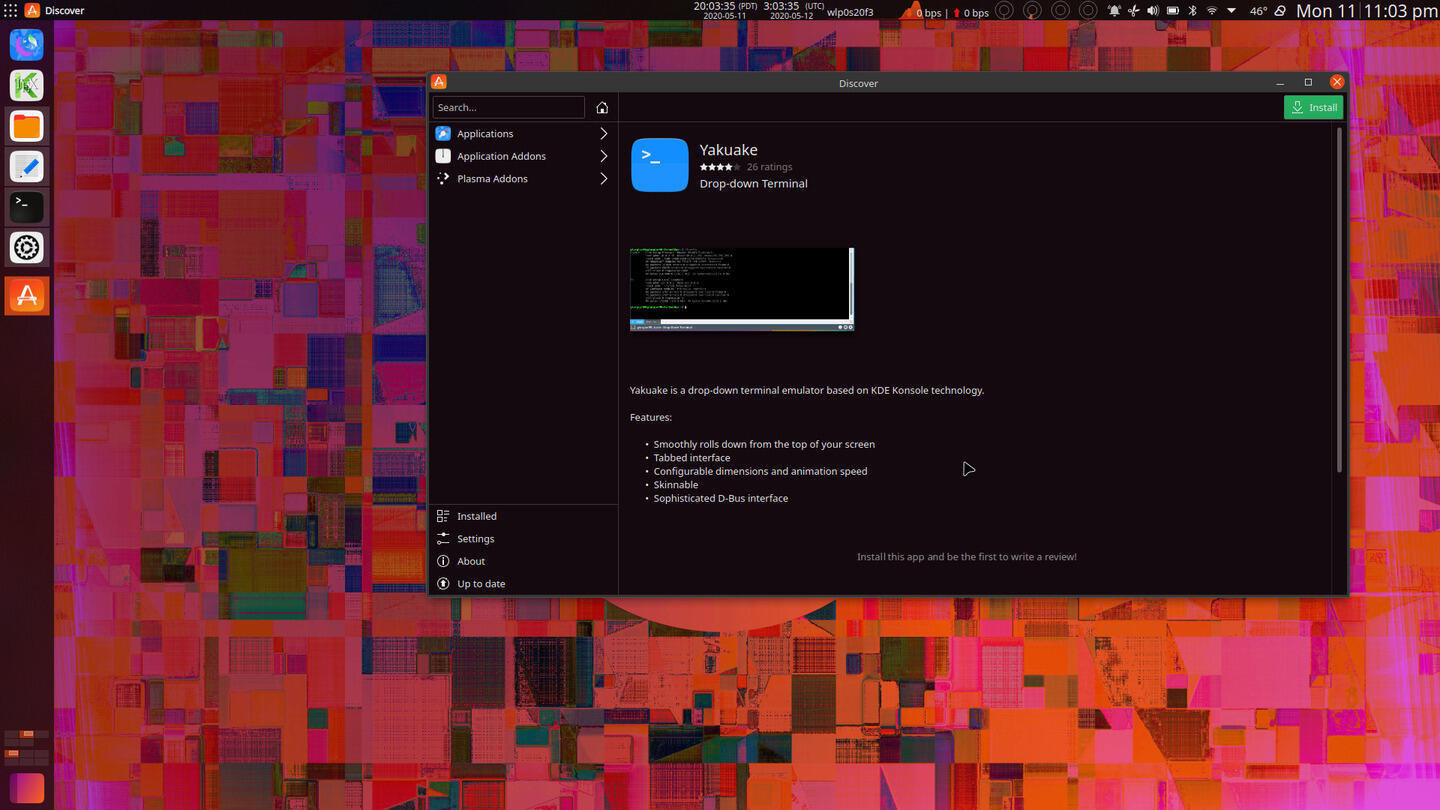Click the virtual desktop pager widget

[x=27, y=746]
